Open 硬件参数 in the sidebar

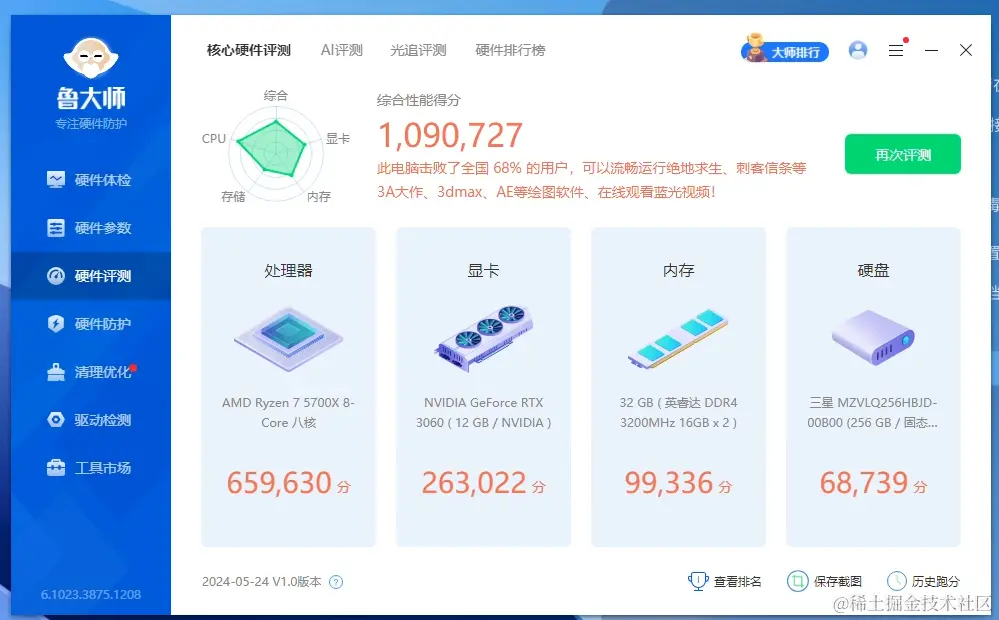click(x=91, y=228)
